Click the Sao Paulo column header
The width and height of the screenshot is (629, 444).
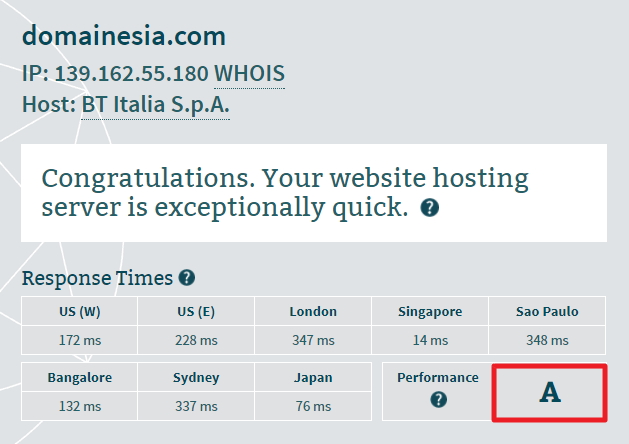(547, 311)
